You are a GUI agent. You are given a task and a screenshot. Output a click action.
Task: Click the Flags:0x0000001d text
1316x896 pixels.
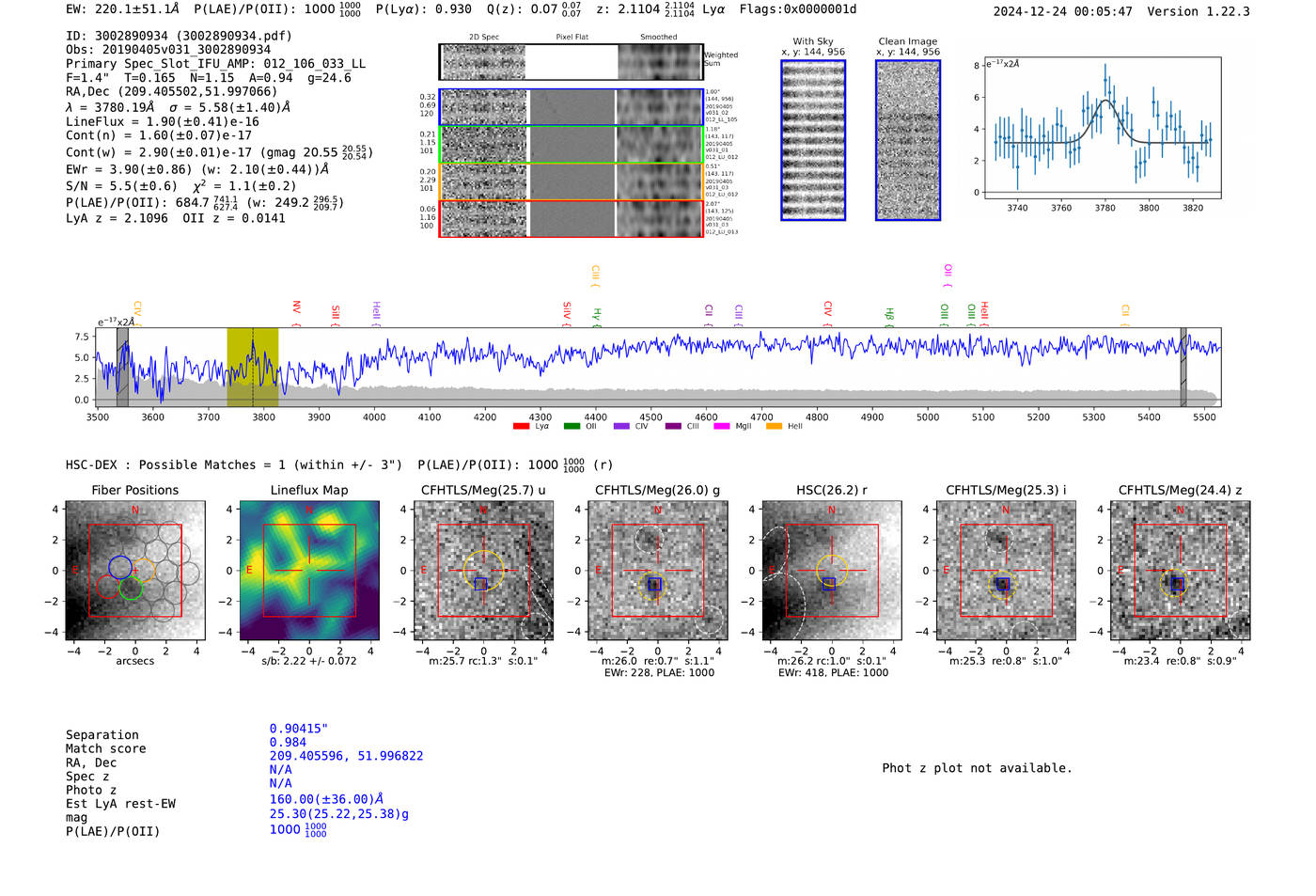point(797,9)
